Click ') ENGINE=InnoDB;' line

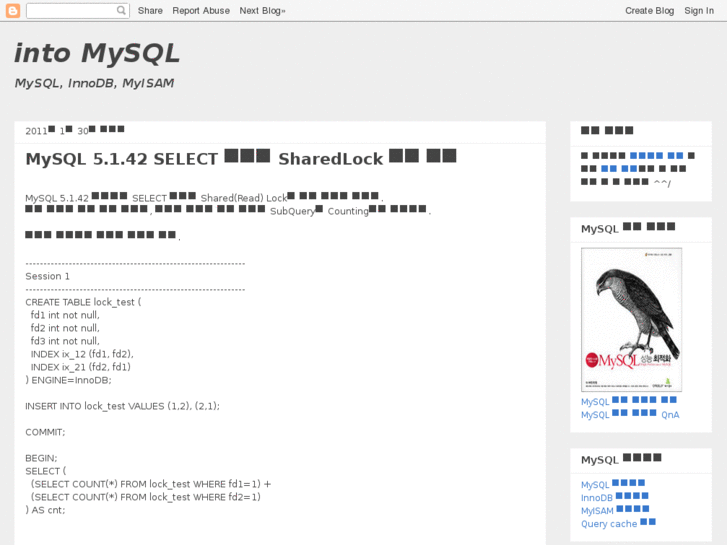pyautogui.click(x=69, y=380)
